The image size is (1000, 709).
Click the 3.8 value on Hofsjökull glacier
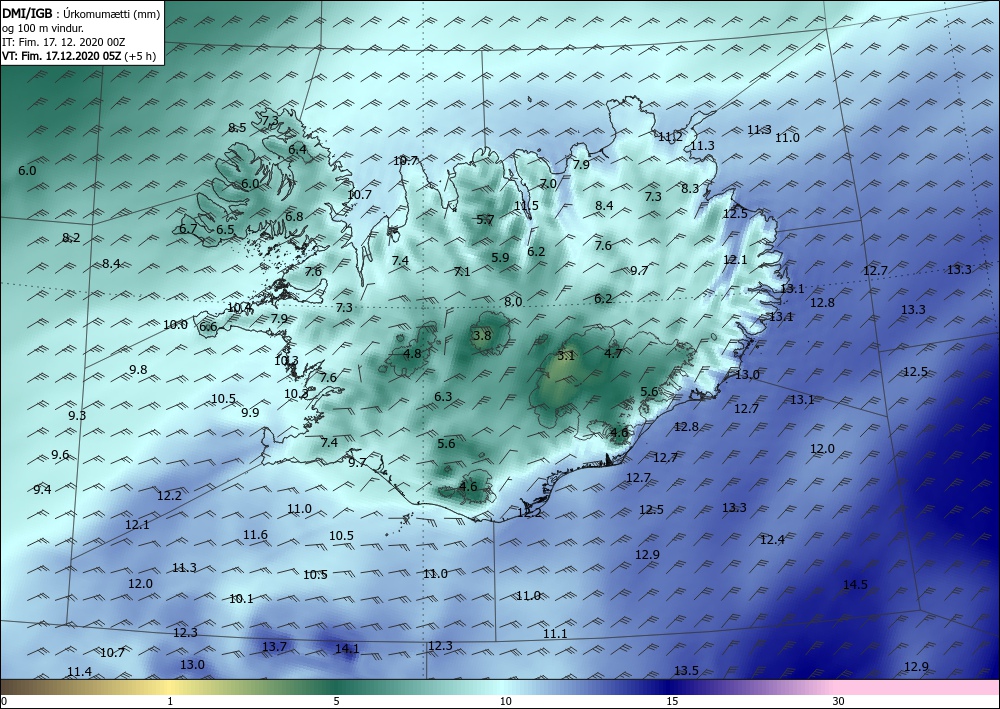pos(482,335)
